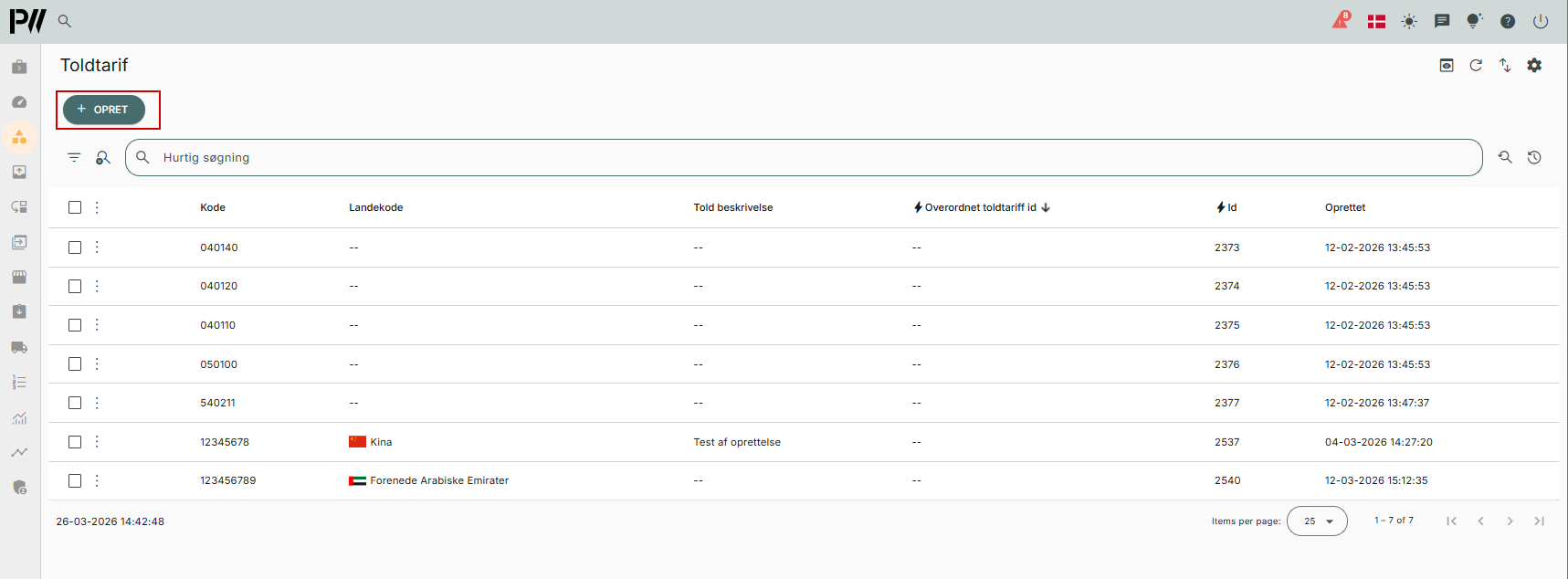Check the row with code 040120

click(75, 286)
